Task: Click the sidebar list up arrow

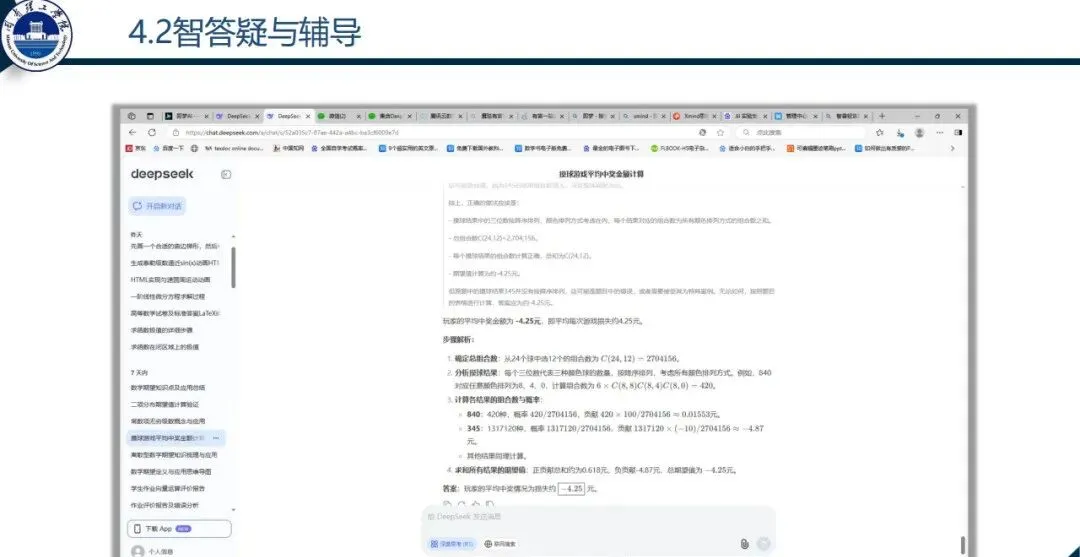Action: (233, 236)
